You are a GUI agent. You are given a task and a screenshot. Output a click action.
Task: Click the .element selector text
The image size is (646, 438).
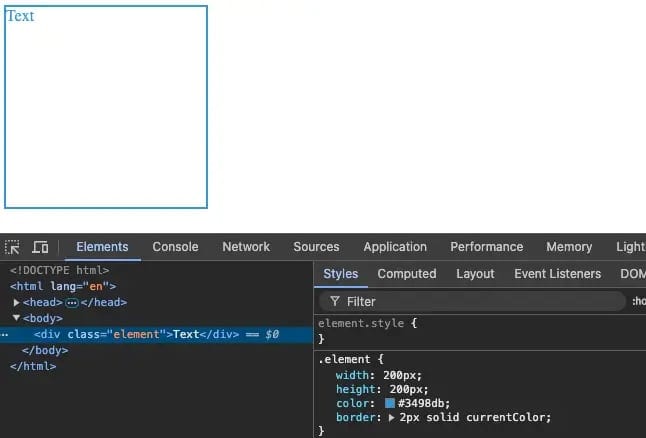344,359
